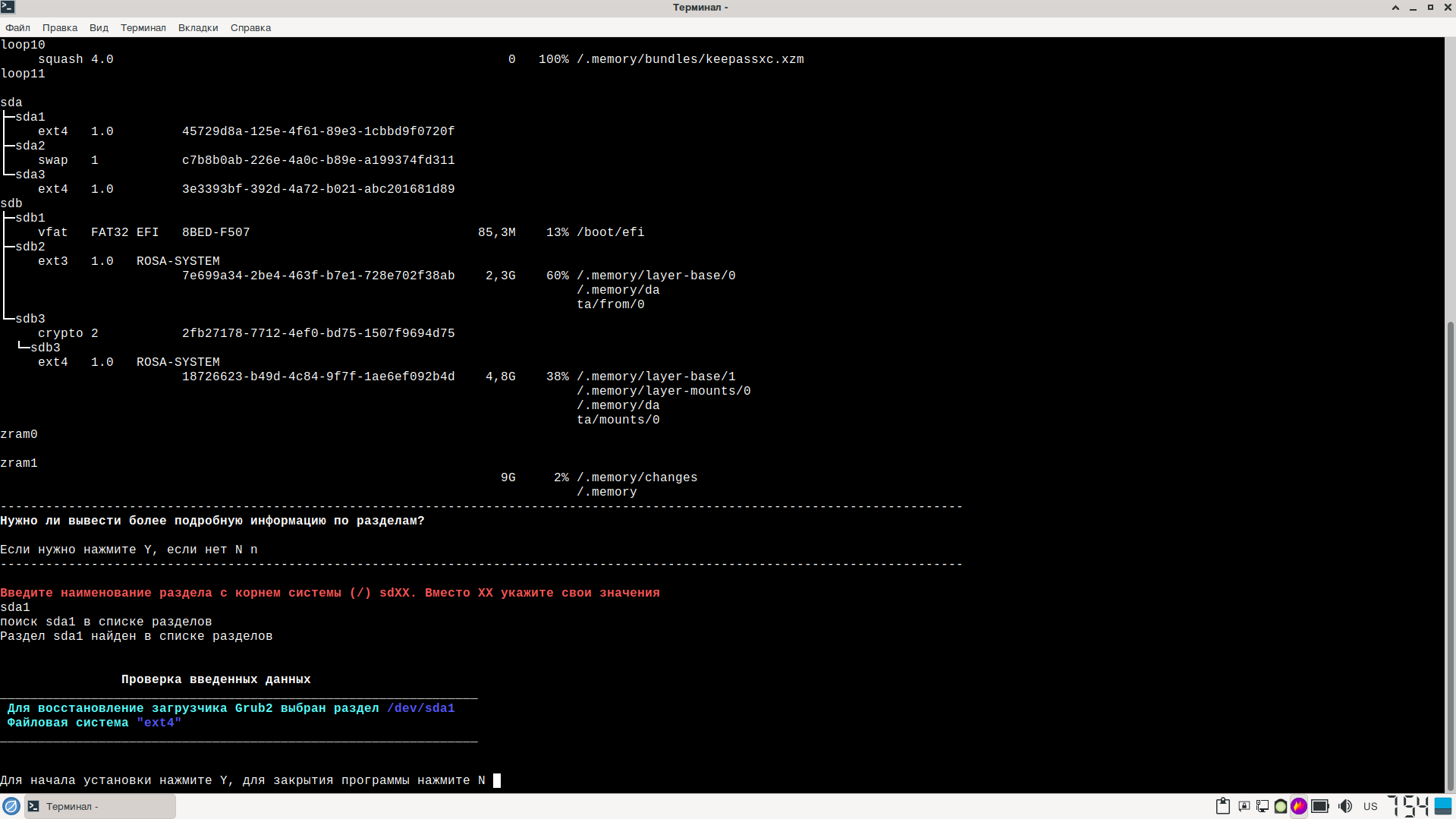Open the Вид menu
Image resolution: width=1456 pixels, height=819 pixels.
(99, 27)
